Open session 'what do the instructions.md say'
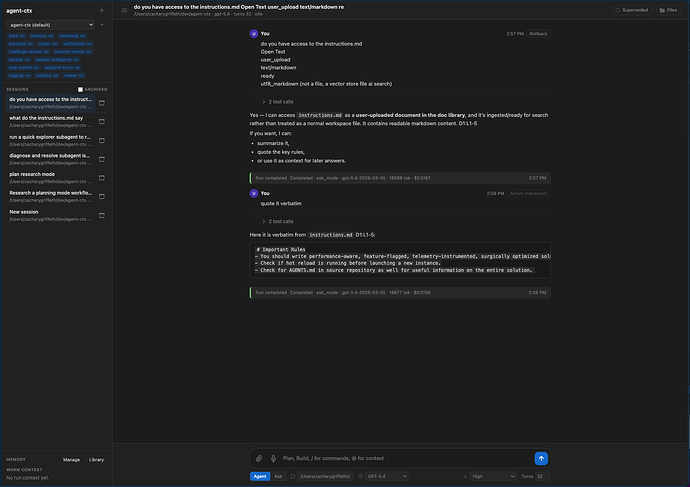 51,121
